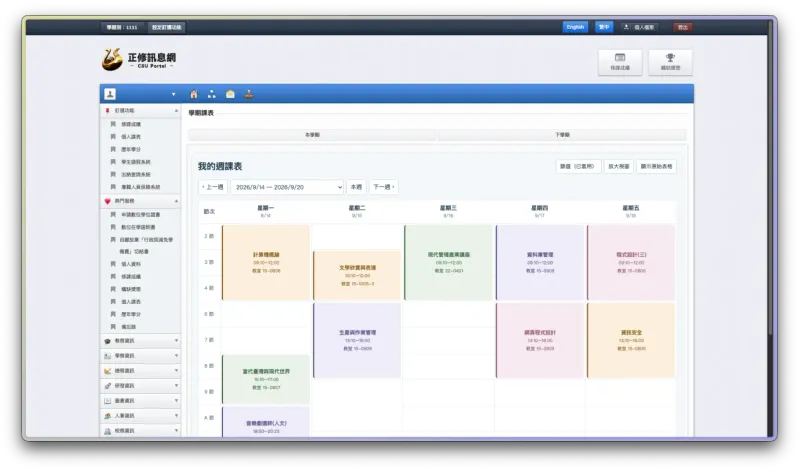This screenshot has width=800, height=471.
Task: Open the trophy icon card button
Action: coord(670,62)
